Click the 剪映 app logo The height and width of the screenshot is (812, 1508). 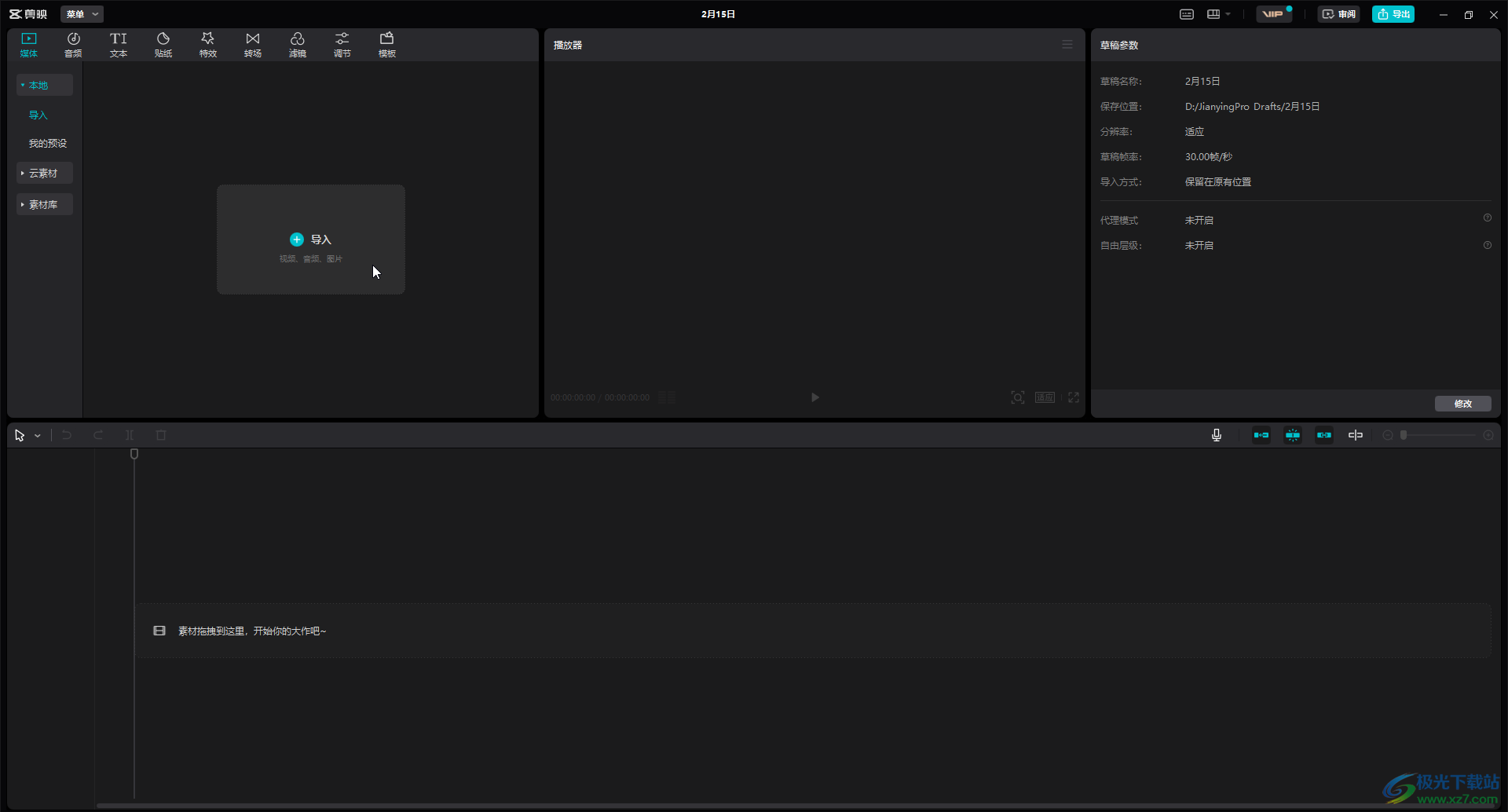pyautogui.click(x=28, y=14)
